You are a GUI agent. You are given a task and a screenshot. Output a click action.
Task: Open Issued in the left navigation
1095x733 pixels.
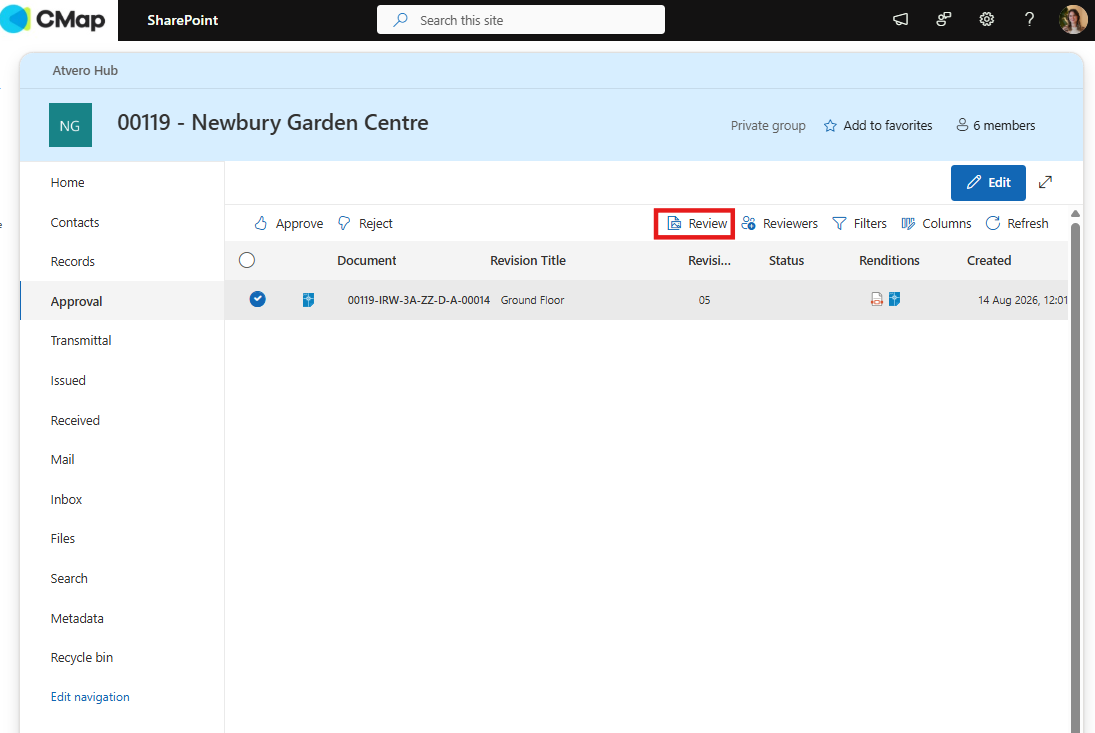pyautogui.click(x=68, y=380)
